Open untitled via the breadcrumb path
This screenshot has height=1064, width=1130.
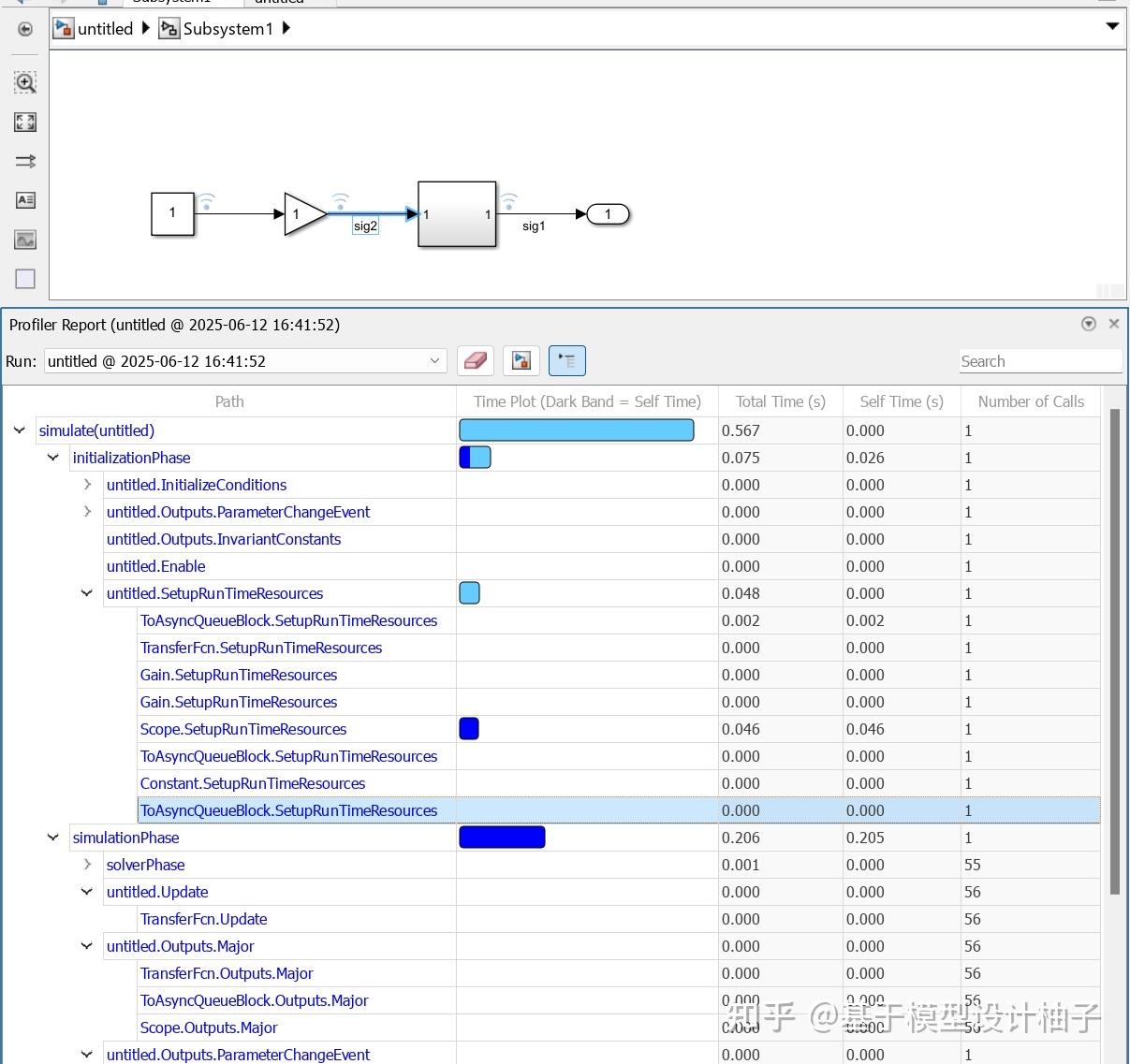(x=106, y=28)
